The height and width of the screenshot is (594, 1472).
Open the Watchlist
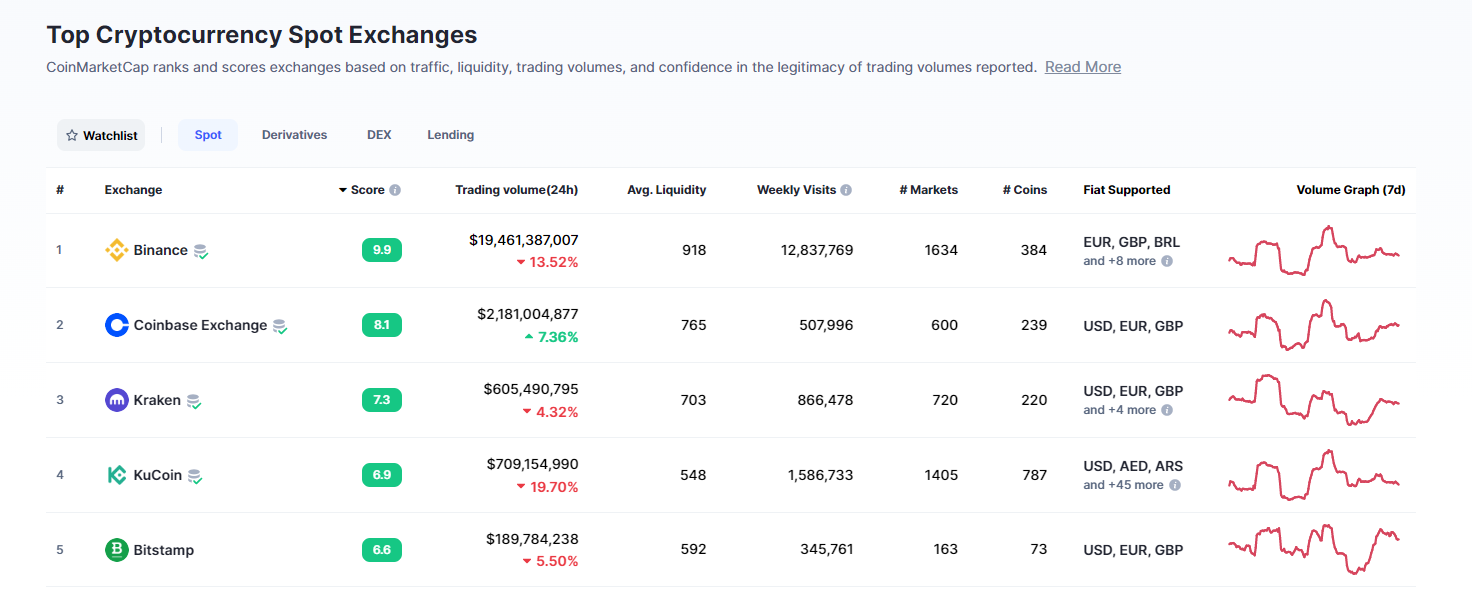(x=101, y=135)
